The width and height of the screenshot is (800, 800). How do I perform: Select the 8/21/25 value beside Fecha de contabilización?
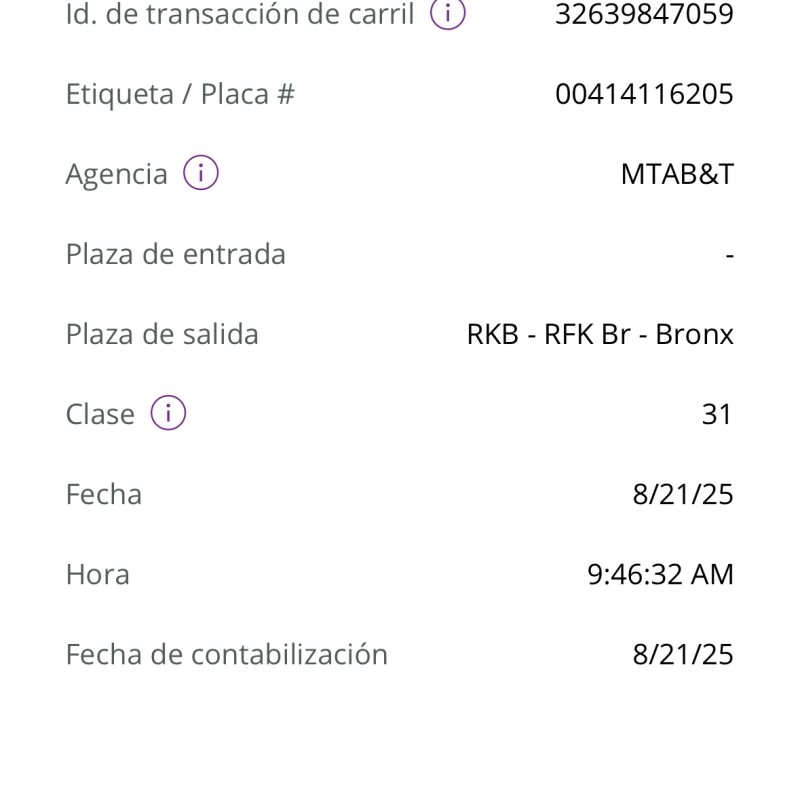pyautogui.click(x=683, y=654)
